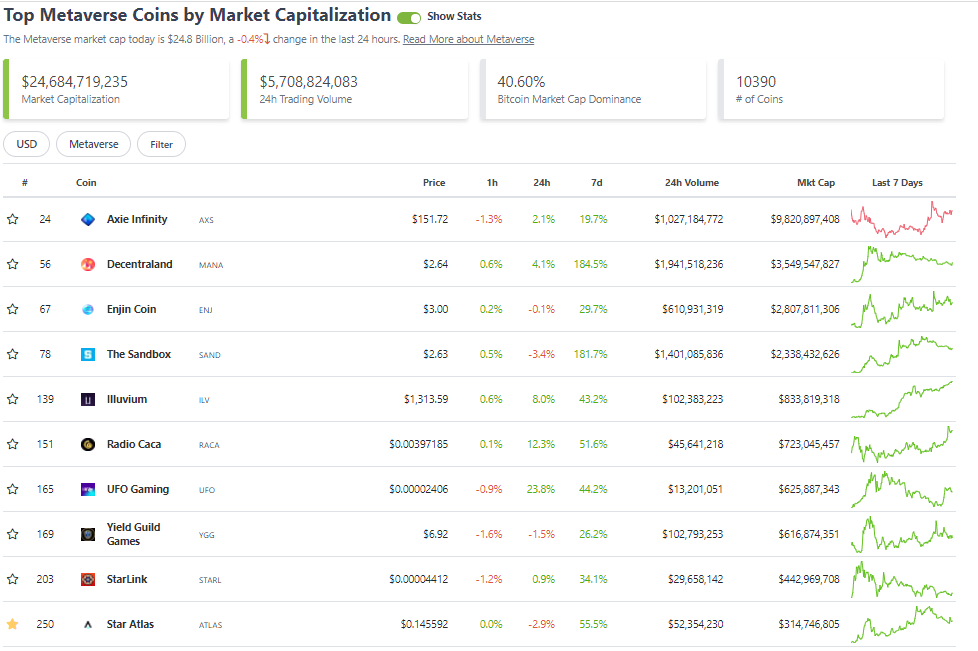Image resolution: width=978 pixels, height=651 pixels.
Task: Open the Yield Guild Games page
Action: [x=133, y=534]
